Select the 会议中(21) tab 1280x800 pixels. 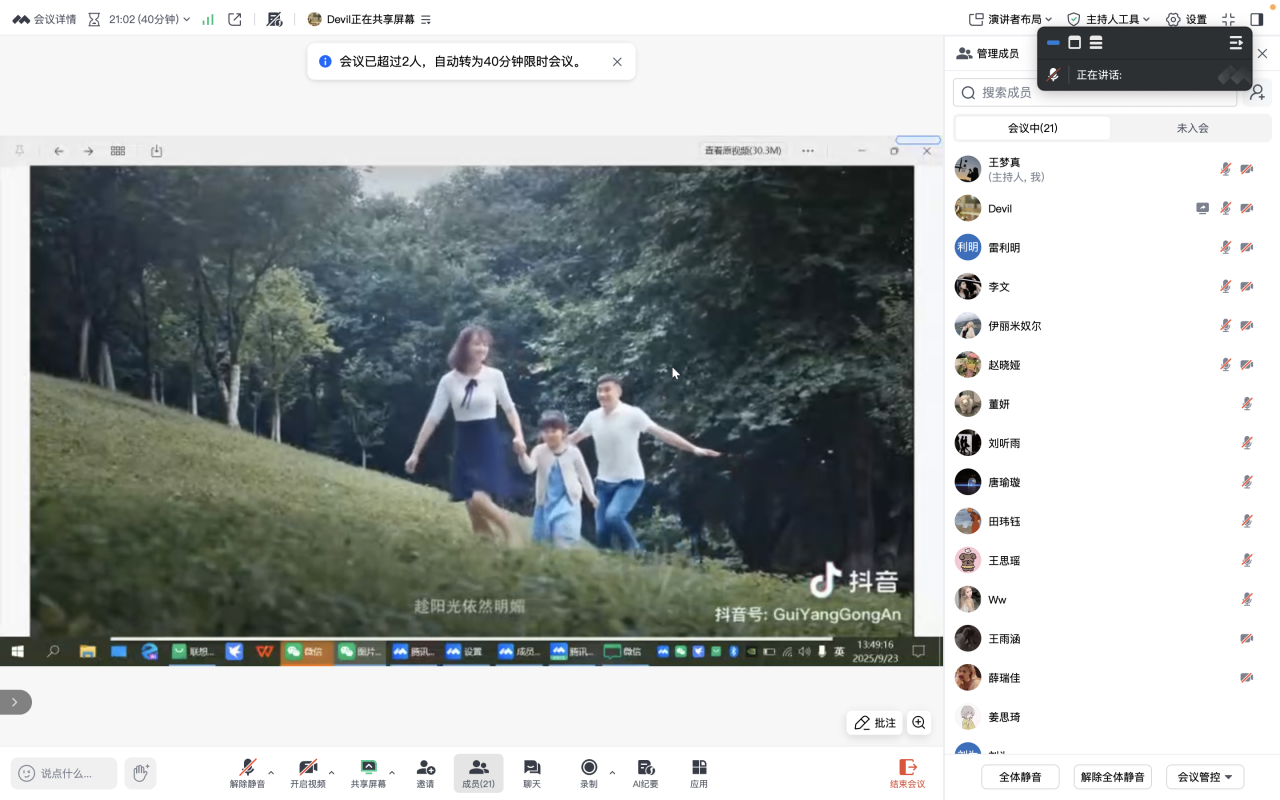pyautogui.click(x=1032, y=128)
